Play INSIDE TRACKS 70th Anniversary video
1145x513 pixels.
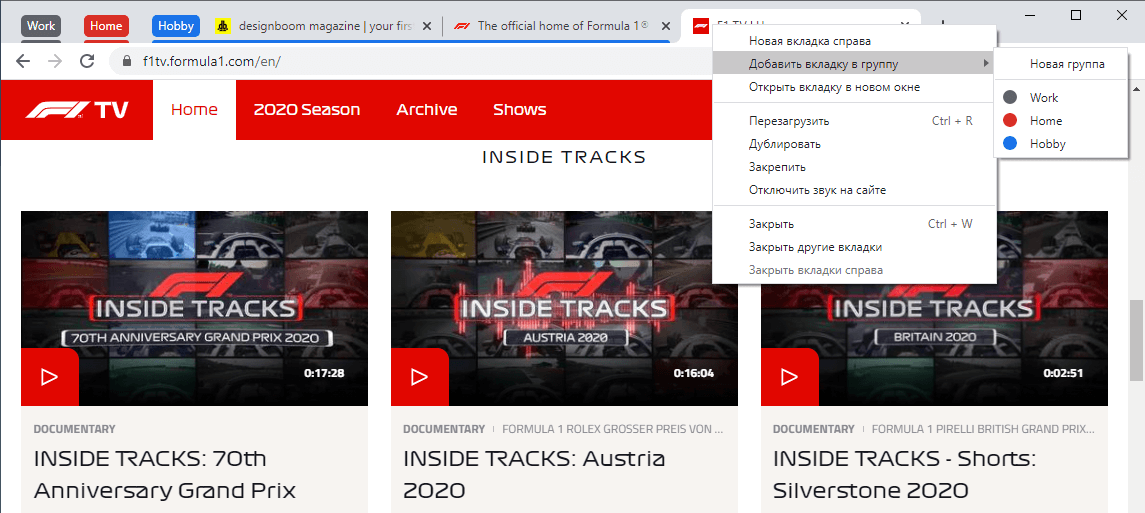pyautogui.click(x=49, y=377)
